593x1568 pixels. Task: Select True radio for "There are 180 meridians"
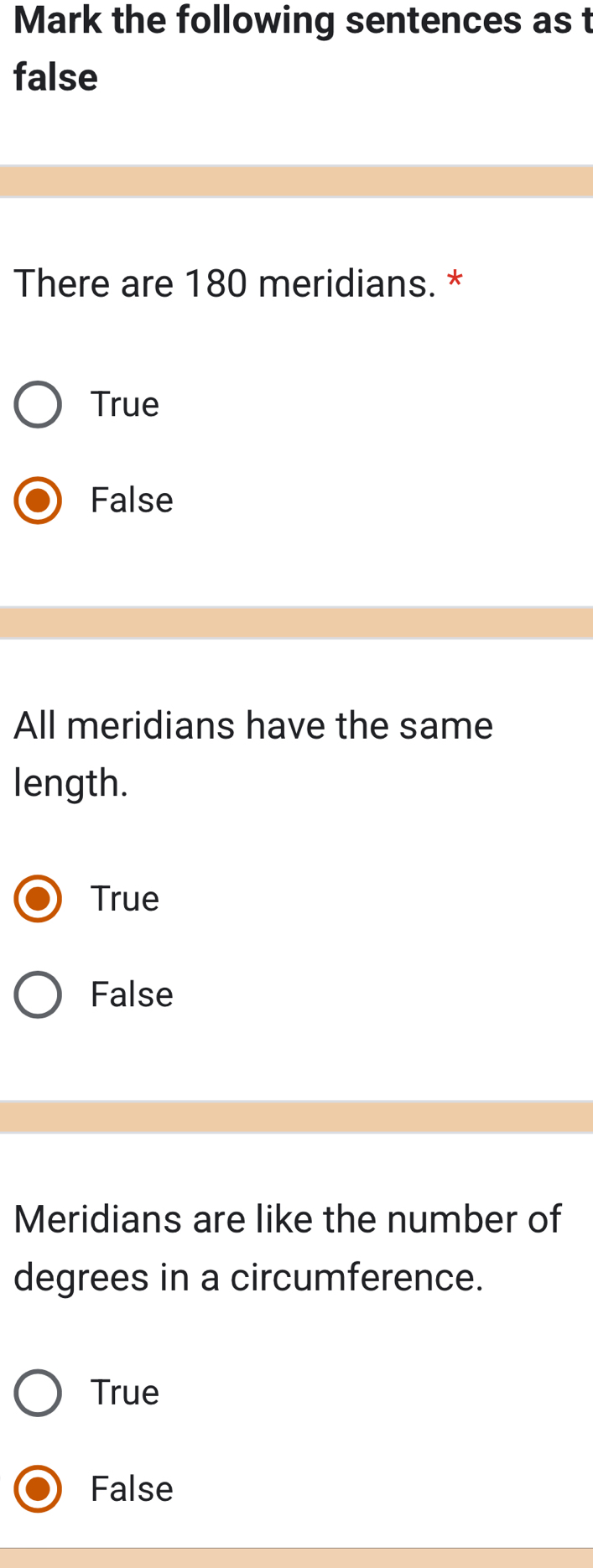pyautogui.click(x=38, y=404)
